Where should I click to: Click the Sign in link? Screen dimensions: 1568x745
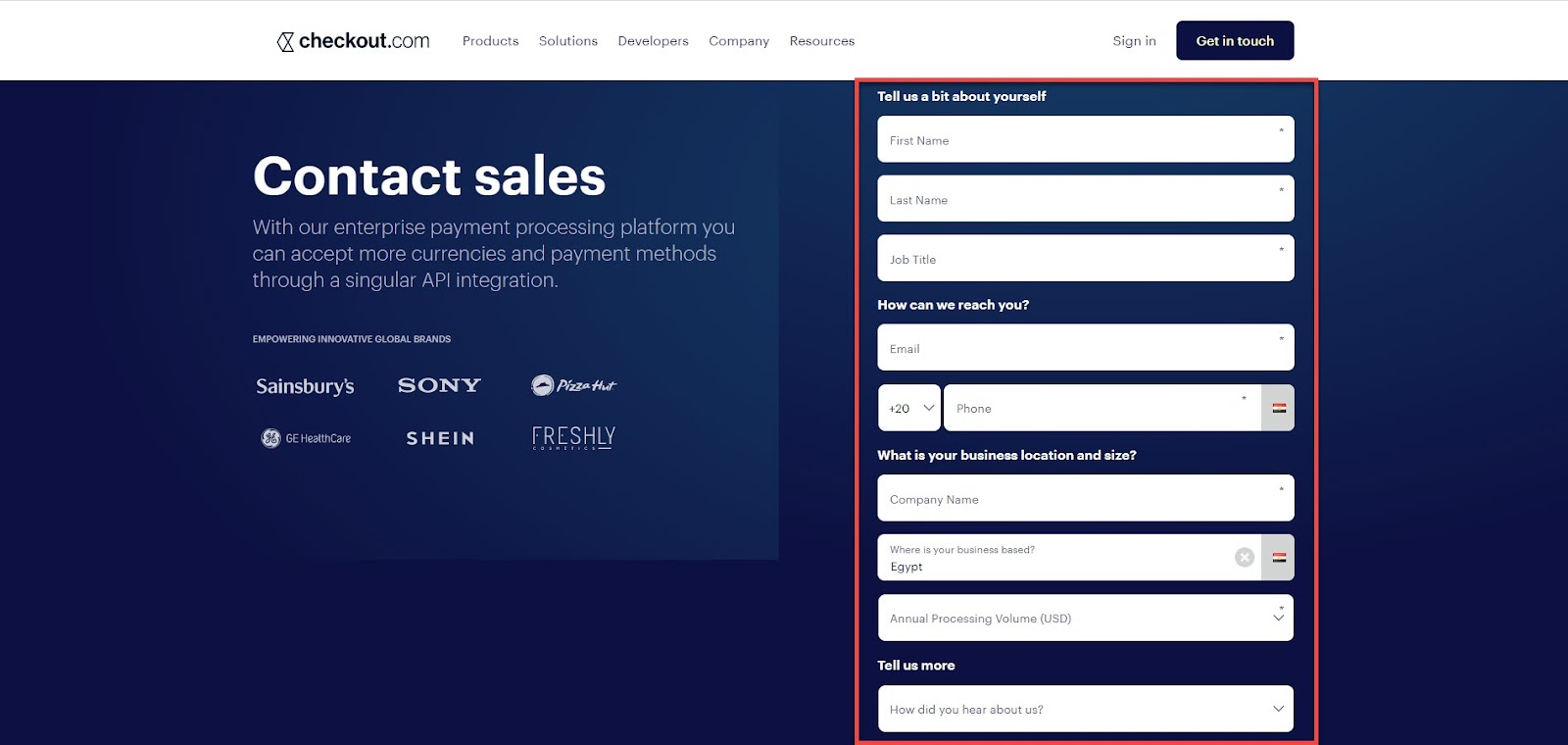pyautogui.click(x=1135, y=41)
